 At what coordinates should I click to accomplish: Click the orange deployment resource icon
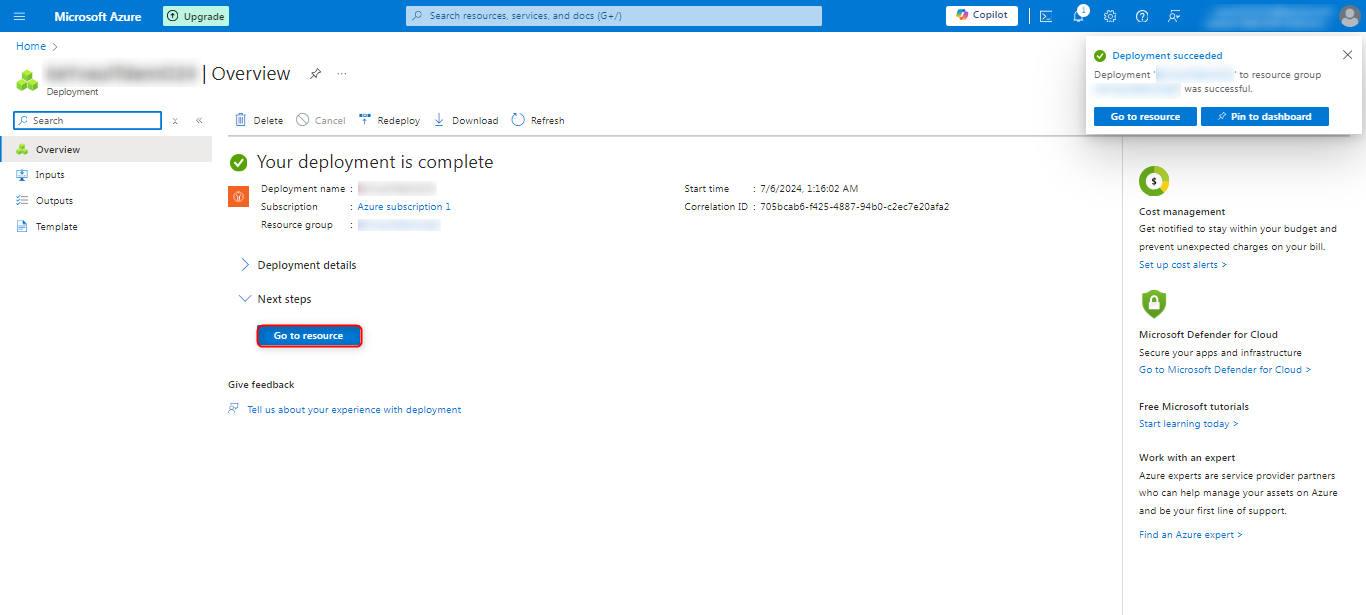tap(238, 196)
